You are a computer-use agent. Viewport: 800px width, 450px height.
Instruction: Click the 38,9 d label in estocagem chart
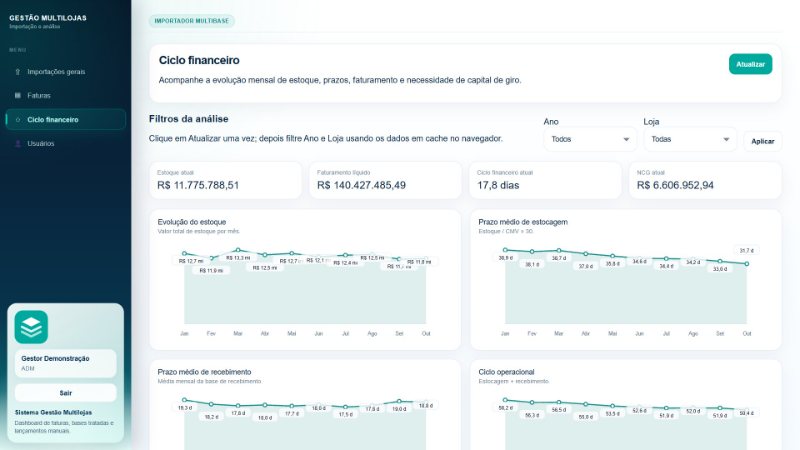pos(506,258)
